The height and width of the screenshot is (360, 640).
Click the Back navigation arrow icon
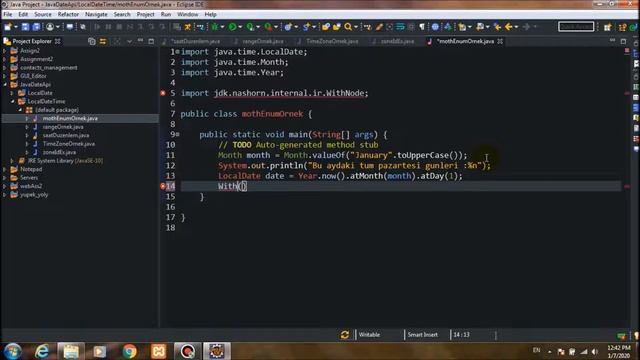coord(509,27)
